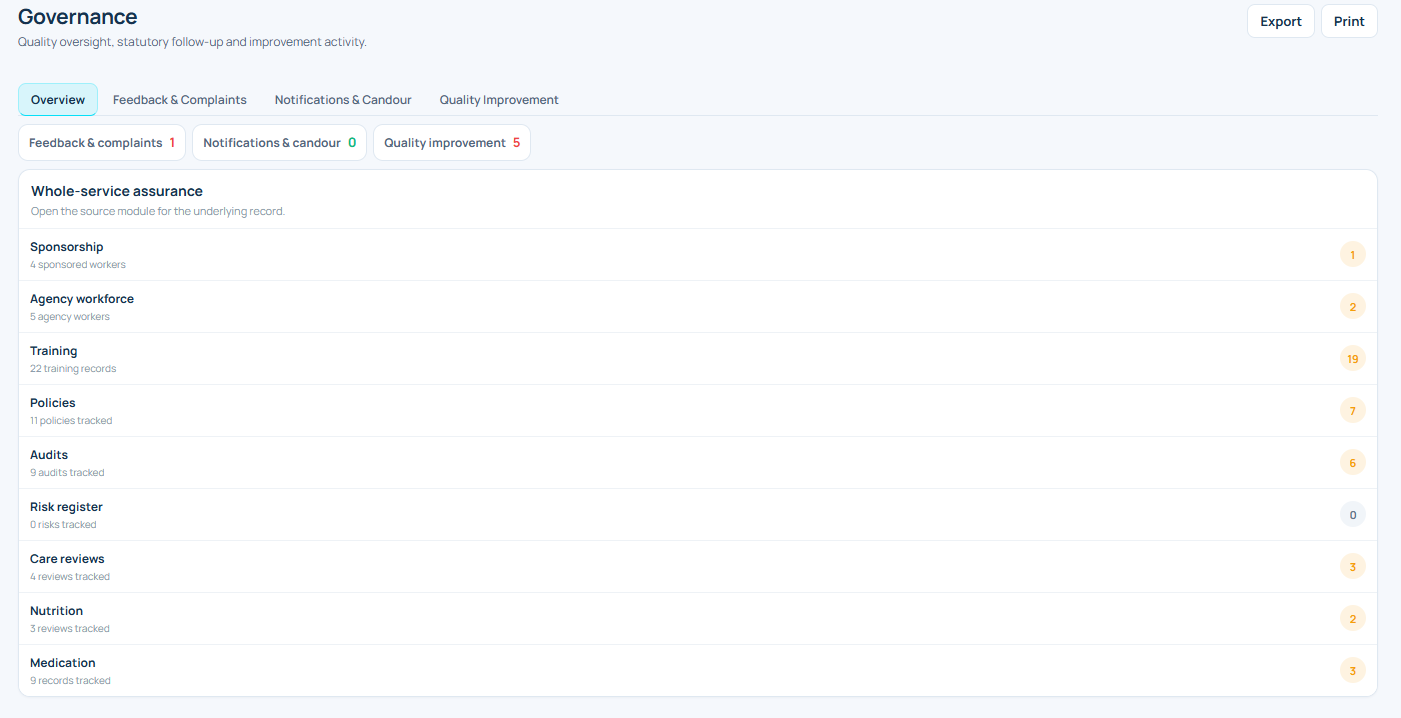Viewport: 1401px width, 718px height.
Task: Click the Agency workforce count badge 2
Action: 1353,307
